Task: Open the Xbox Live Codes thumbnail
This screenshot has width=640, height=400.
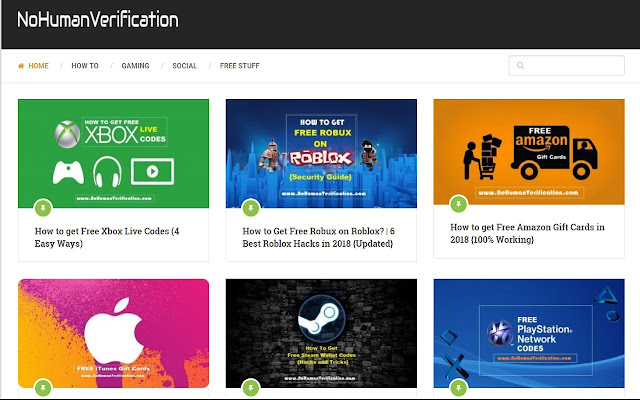Action: tap(113, 153)
